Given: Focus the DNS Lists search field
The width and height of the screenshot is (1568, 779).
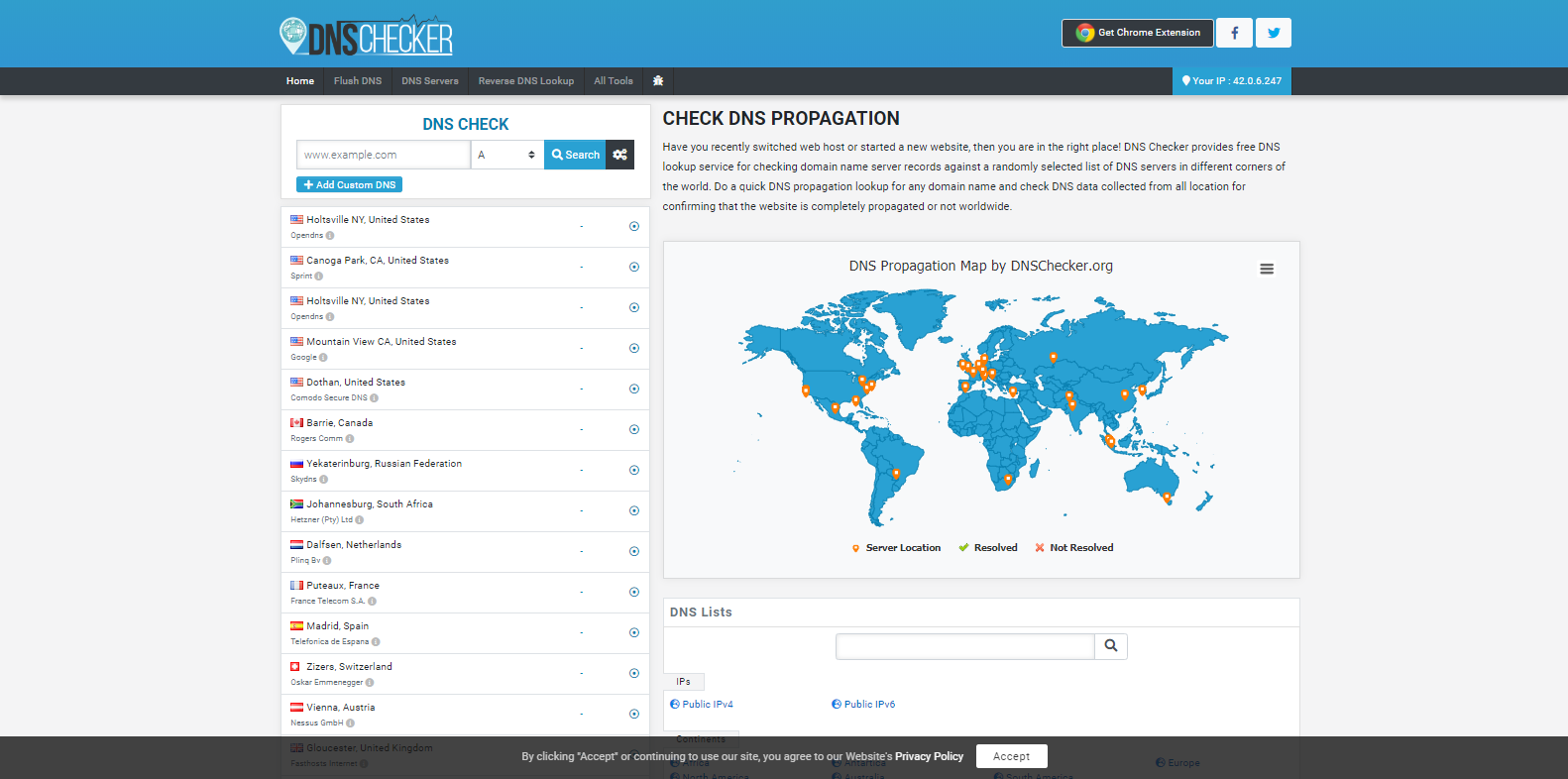Looking at the screenshot, I should pyautogui.click(x=965, y=646).
